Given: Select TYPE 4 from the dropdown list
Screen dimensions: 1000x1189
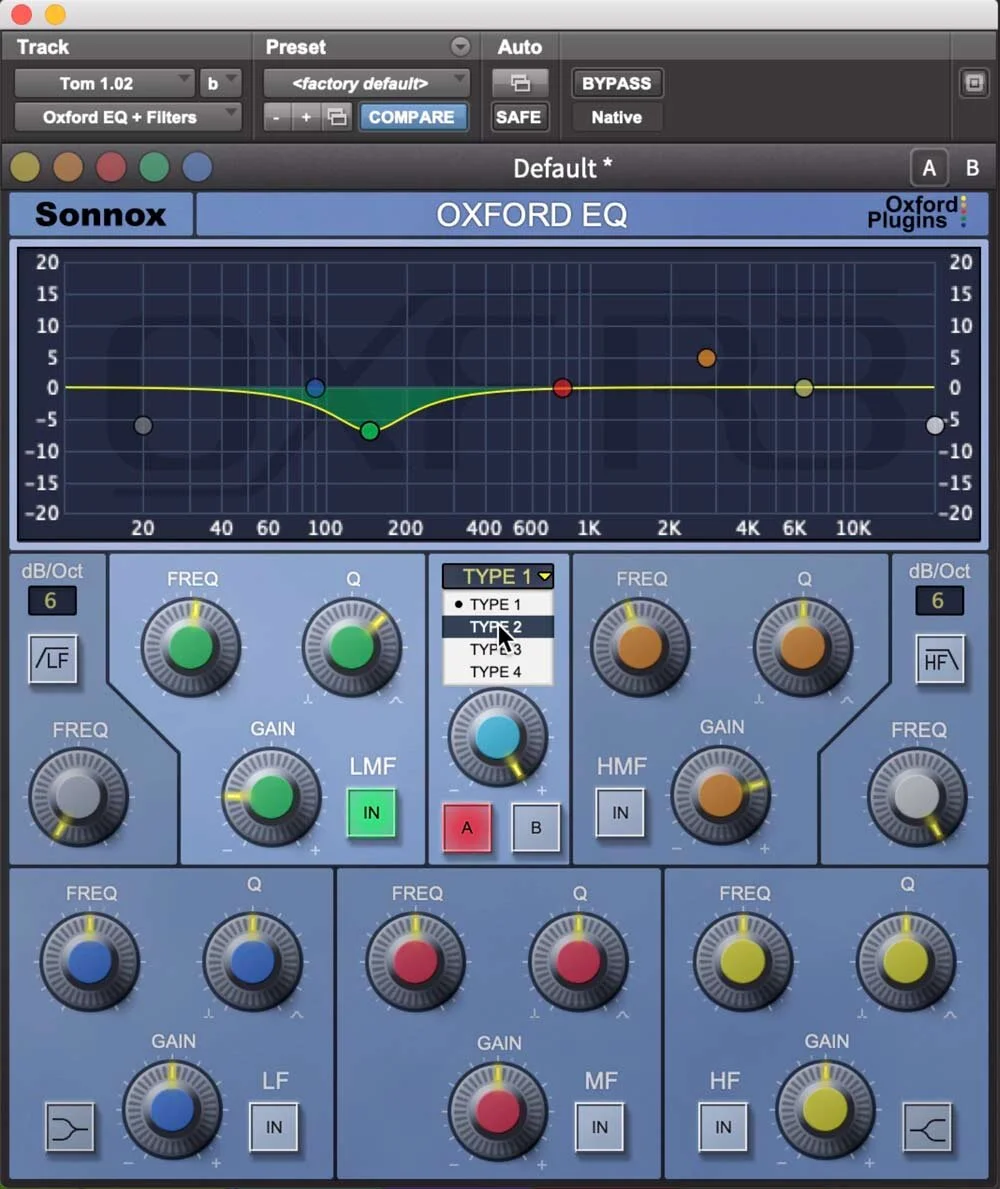Looking at the screenshot, I should coord(498,672).
